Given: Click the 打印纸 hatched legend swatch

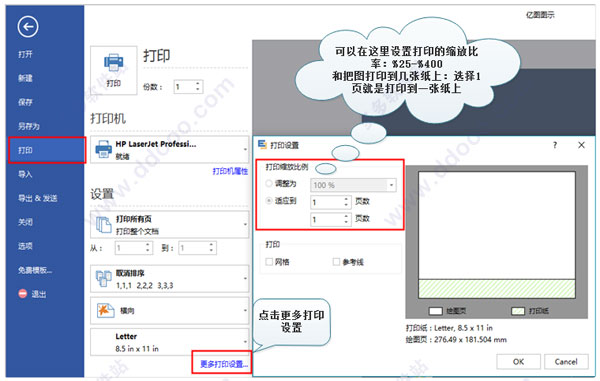Looking at the screenshot, I should point(518,311).
